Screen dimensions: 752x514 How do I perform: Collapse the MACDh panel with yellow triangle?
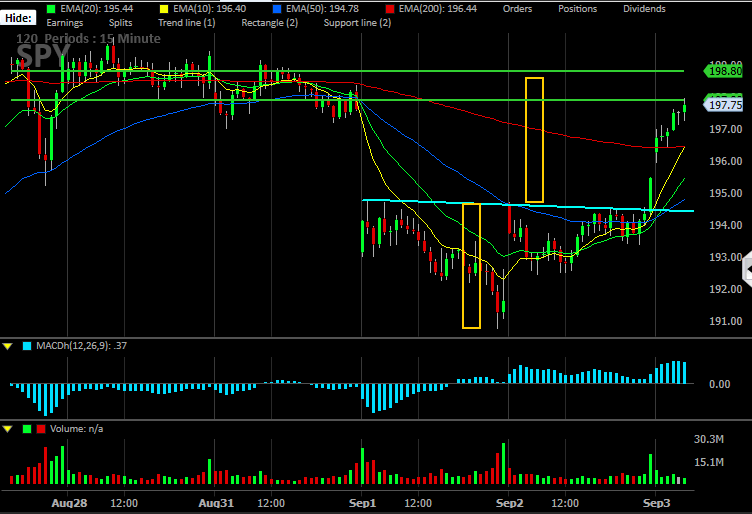(x=8, y=346)
